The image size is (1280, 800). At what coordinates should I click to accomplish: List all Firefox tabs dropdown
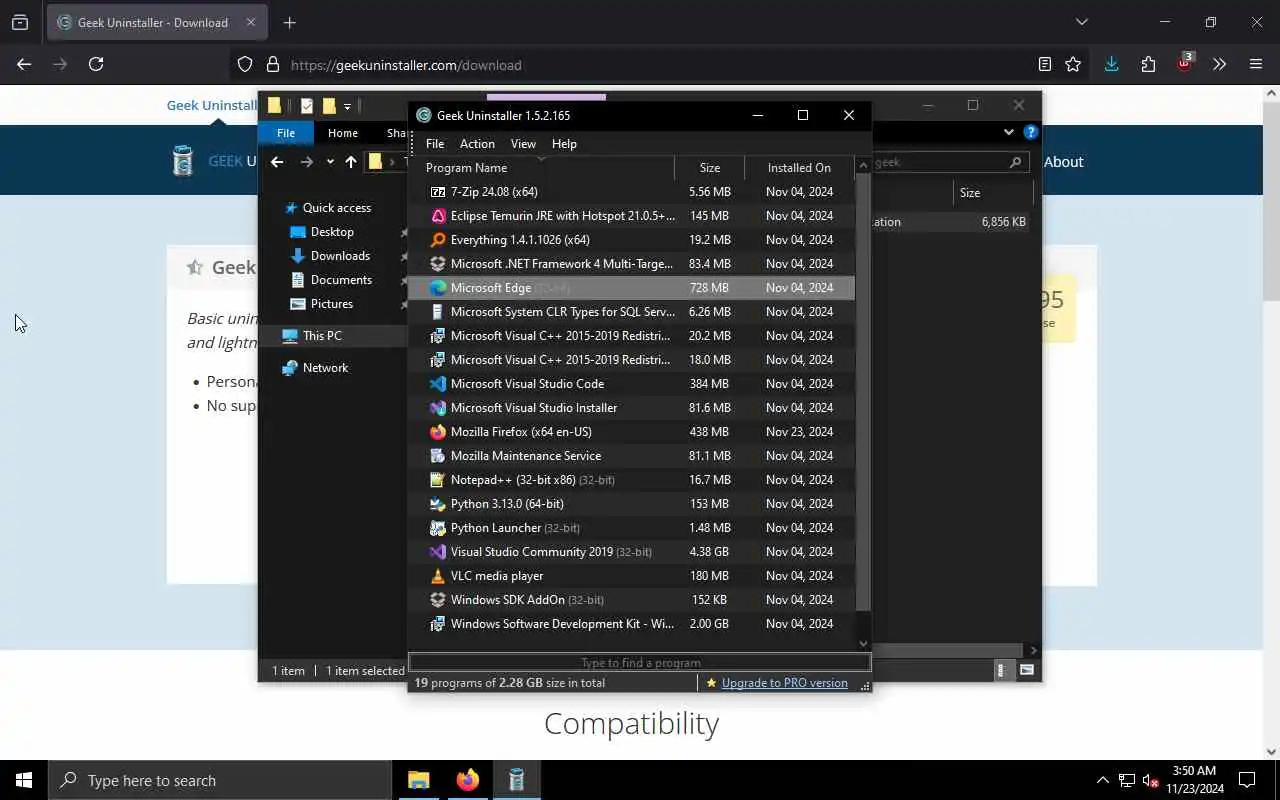[x=1081, y=22]
